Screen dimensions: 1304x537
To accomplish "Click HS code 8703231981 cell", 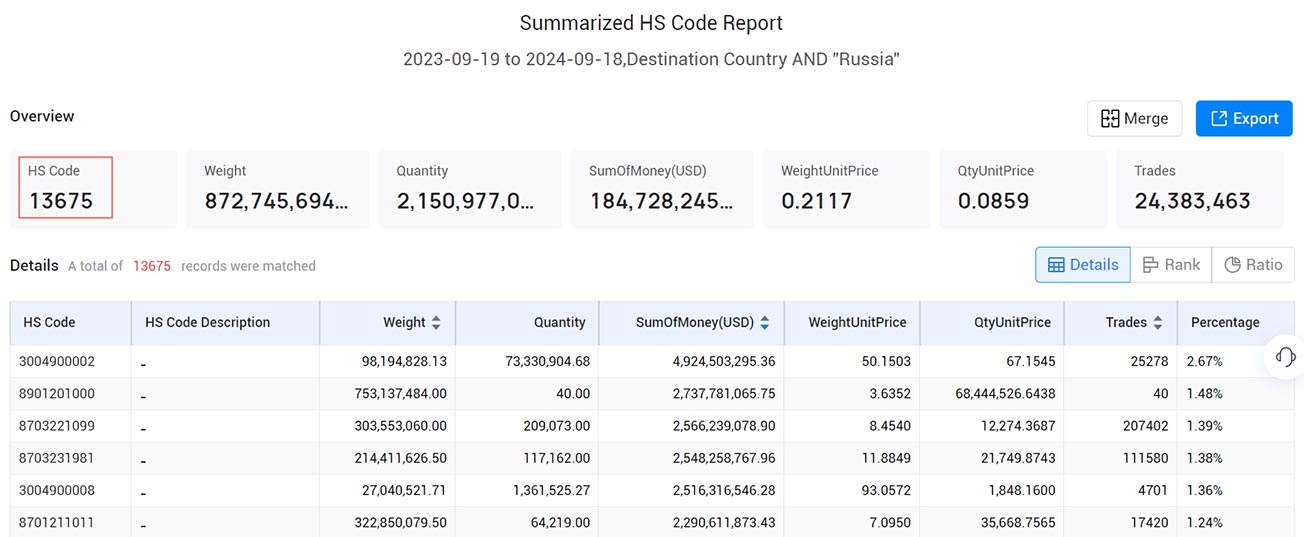I will coord(59,458).
